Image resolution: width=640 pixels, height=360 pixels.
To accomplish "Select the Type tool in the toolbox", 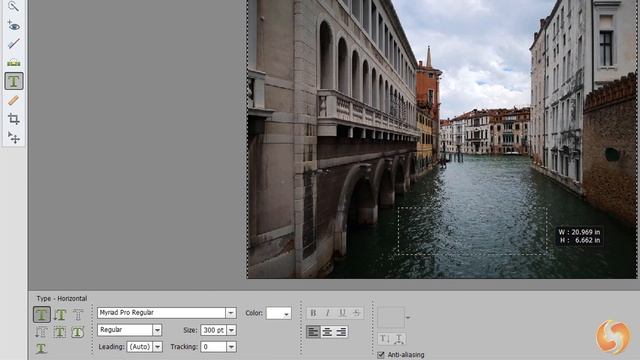I will (x=13, y=81).
